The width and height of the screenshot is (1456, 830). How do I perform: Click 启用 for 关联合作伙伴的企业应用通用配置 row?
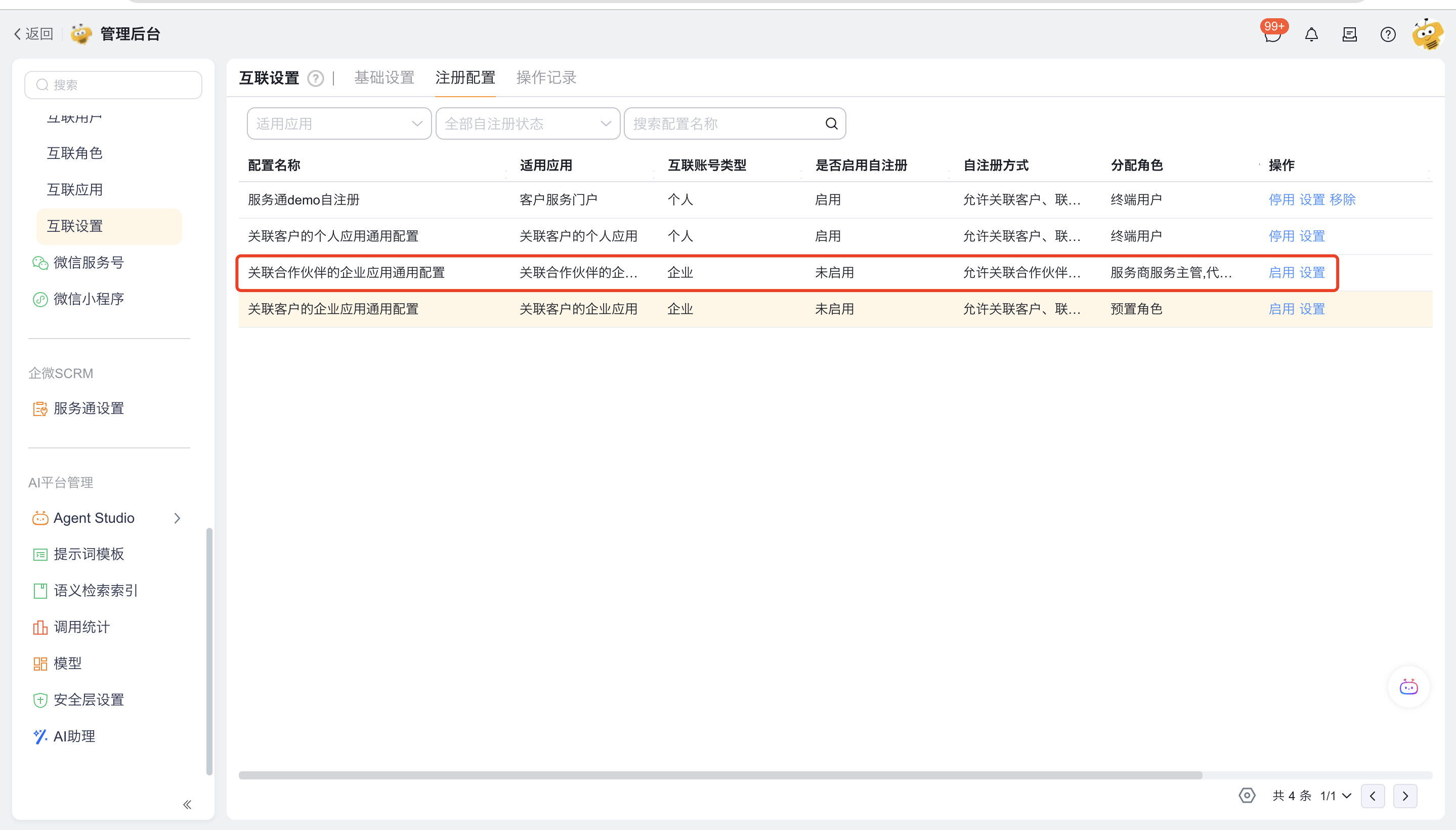pos(1281,272)
